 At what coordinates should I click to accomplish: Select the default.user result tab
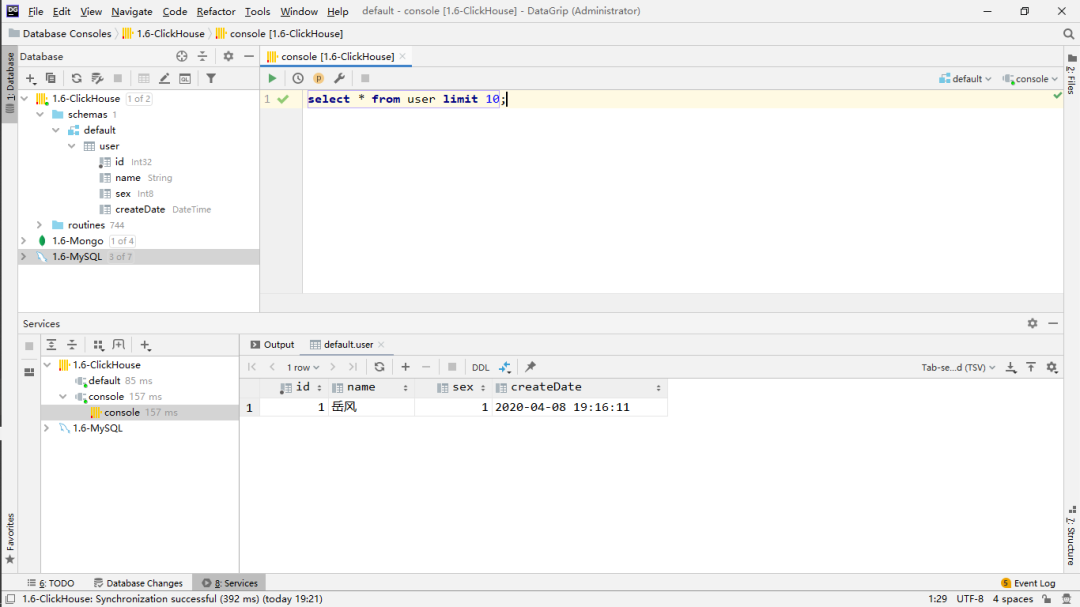point(347,344)
